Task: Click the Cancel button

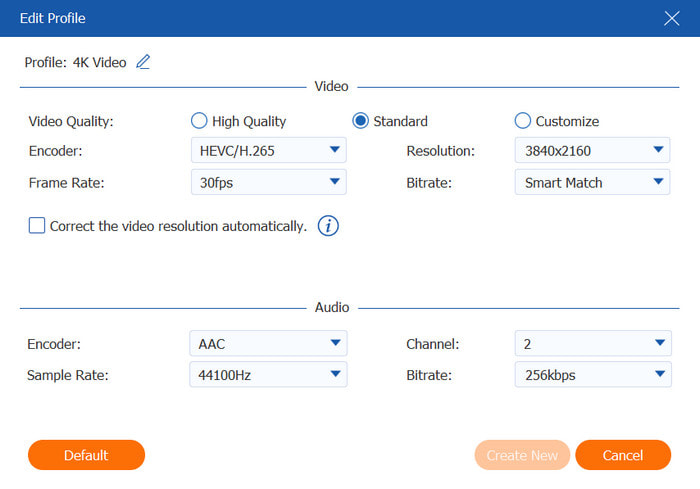Action: tap(622, 455)
